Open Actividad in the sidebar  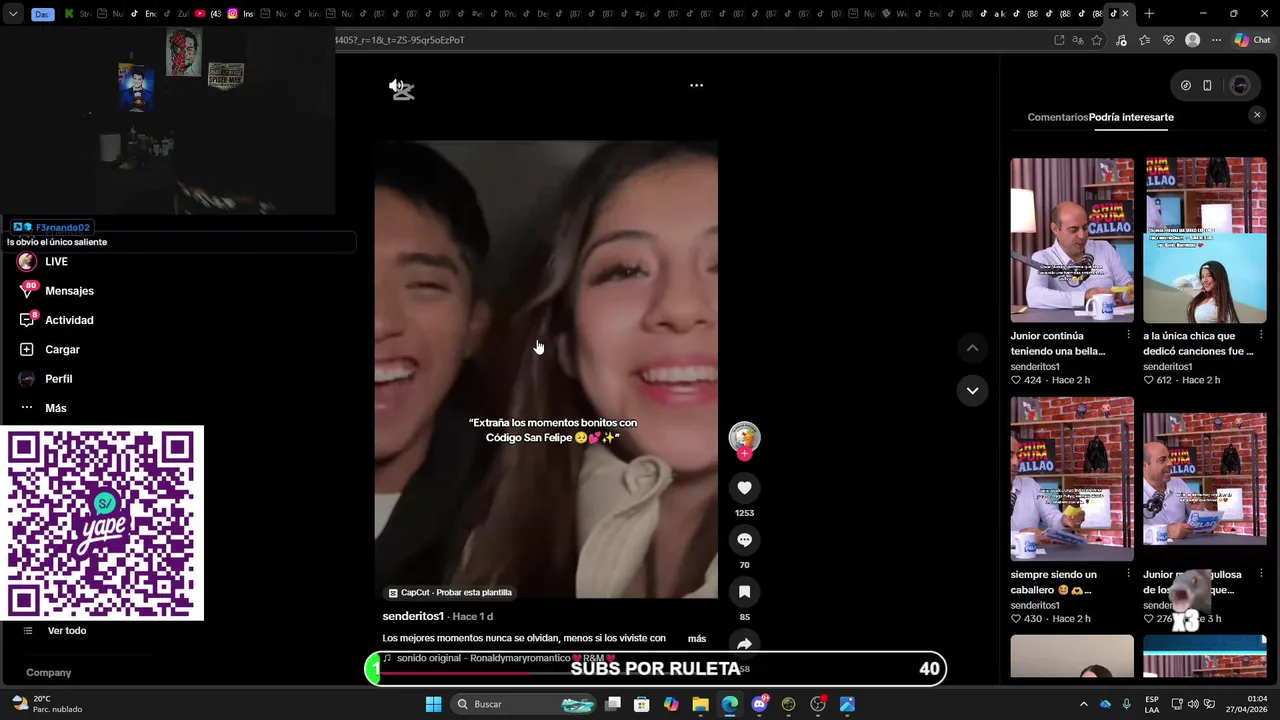[69, 320]
